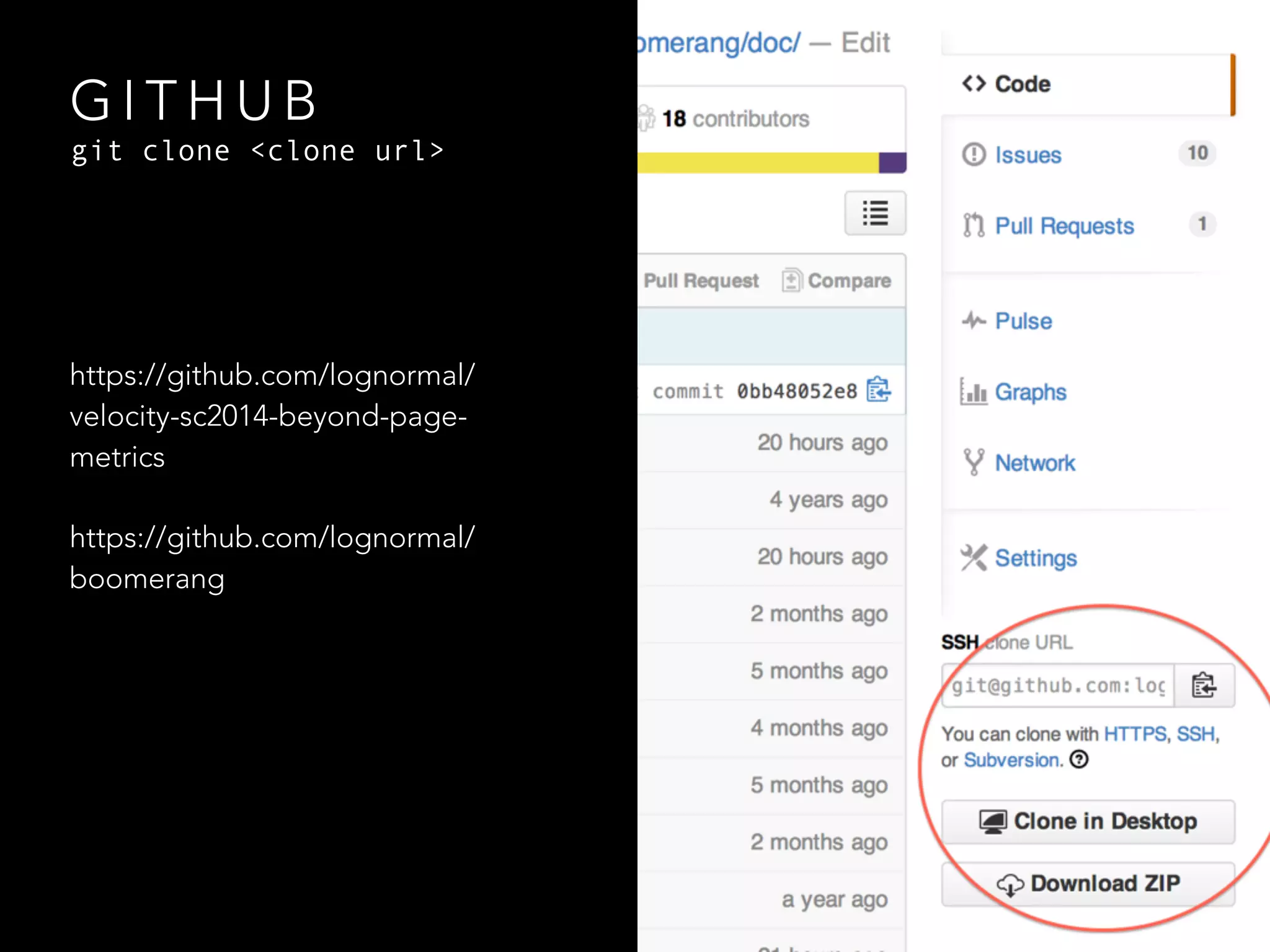1270x952 pixels.
Task: Click the 'a year ago' timestamp
Action: tap(835, 899)
